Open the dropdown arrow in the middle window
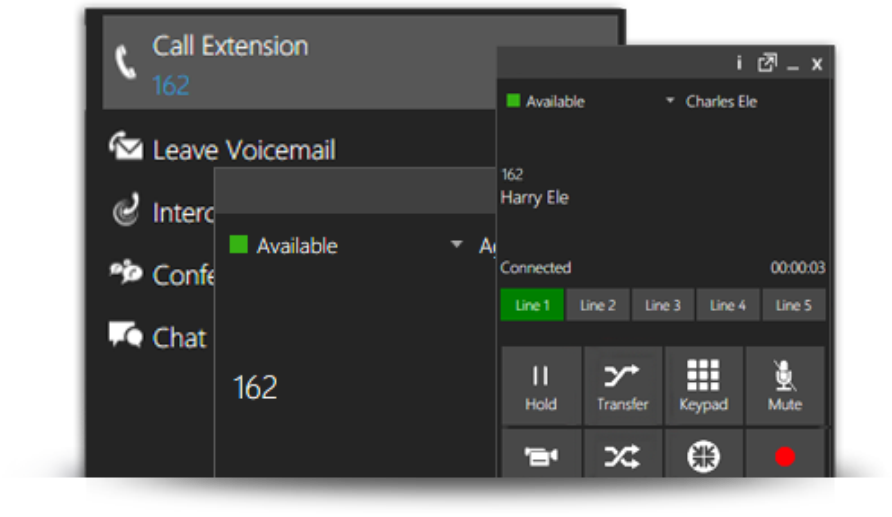The width and height of the screenshot is (892, 517). click(457, 245)
